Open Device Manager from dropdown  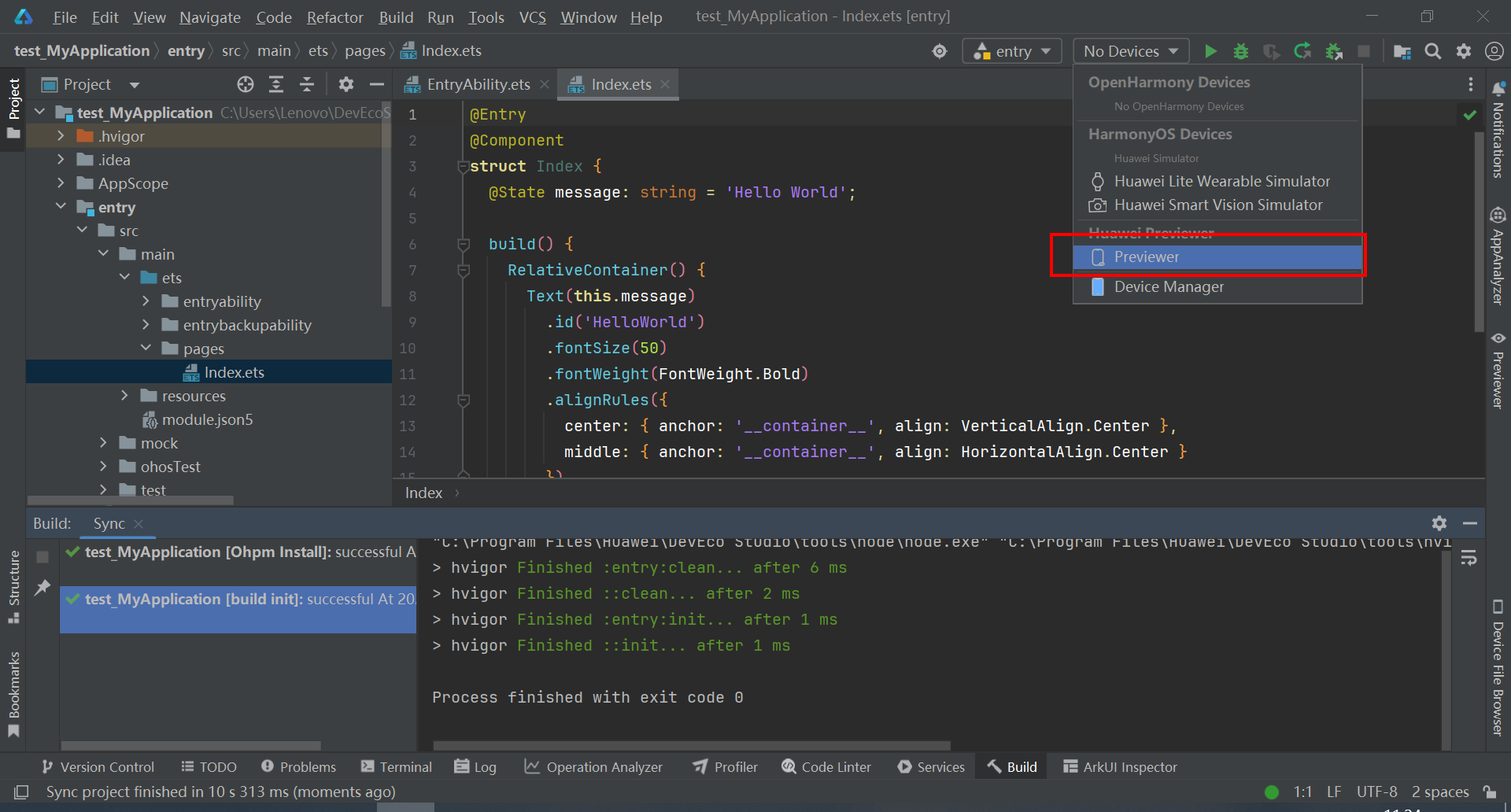pyautogui.click(x=1169, y=287)
